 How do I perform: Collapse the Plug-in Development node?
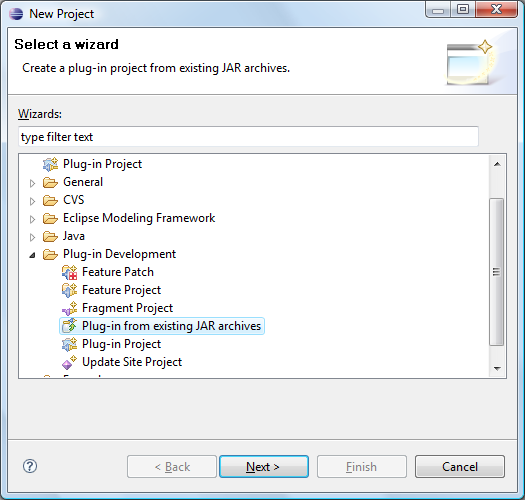pos(32,255)
